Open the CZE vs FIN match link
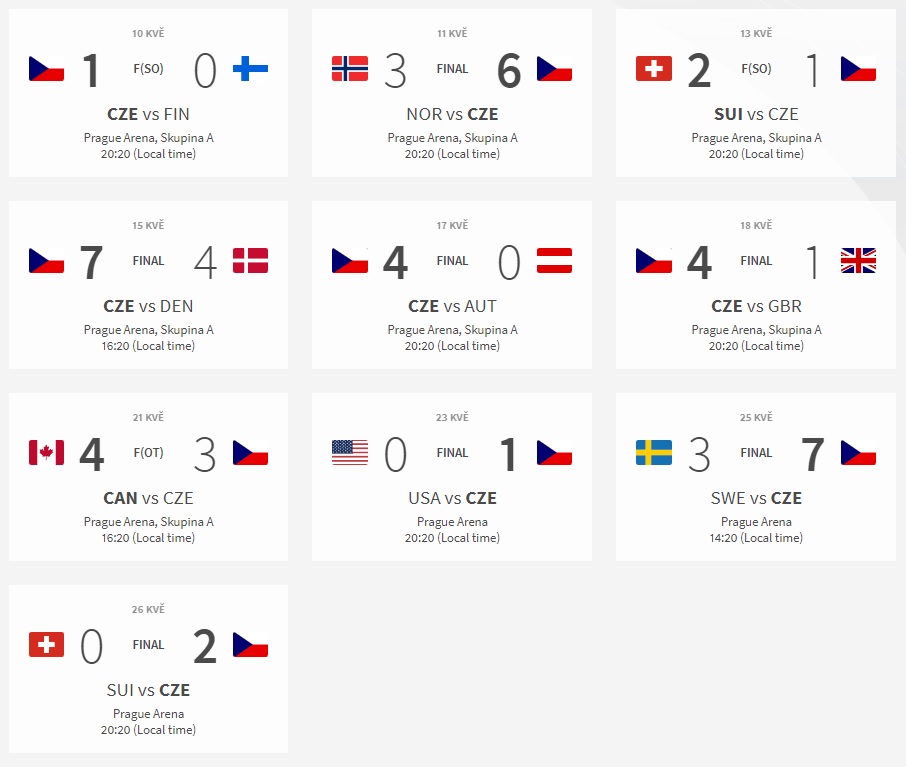This screenshot has height=767, width=906. click(x=148, y=114)
